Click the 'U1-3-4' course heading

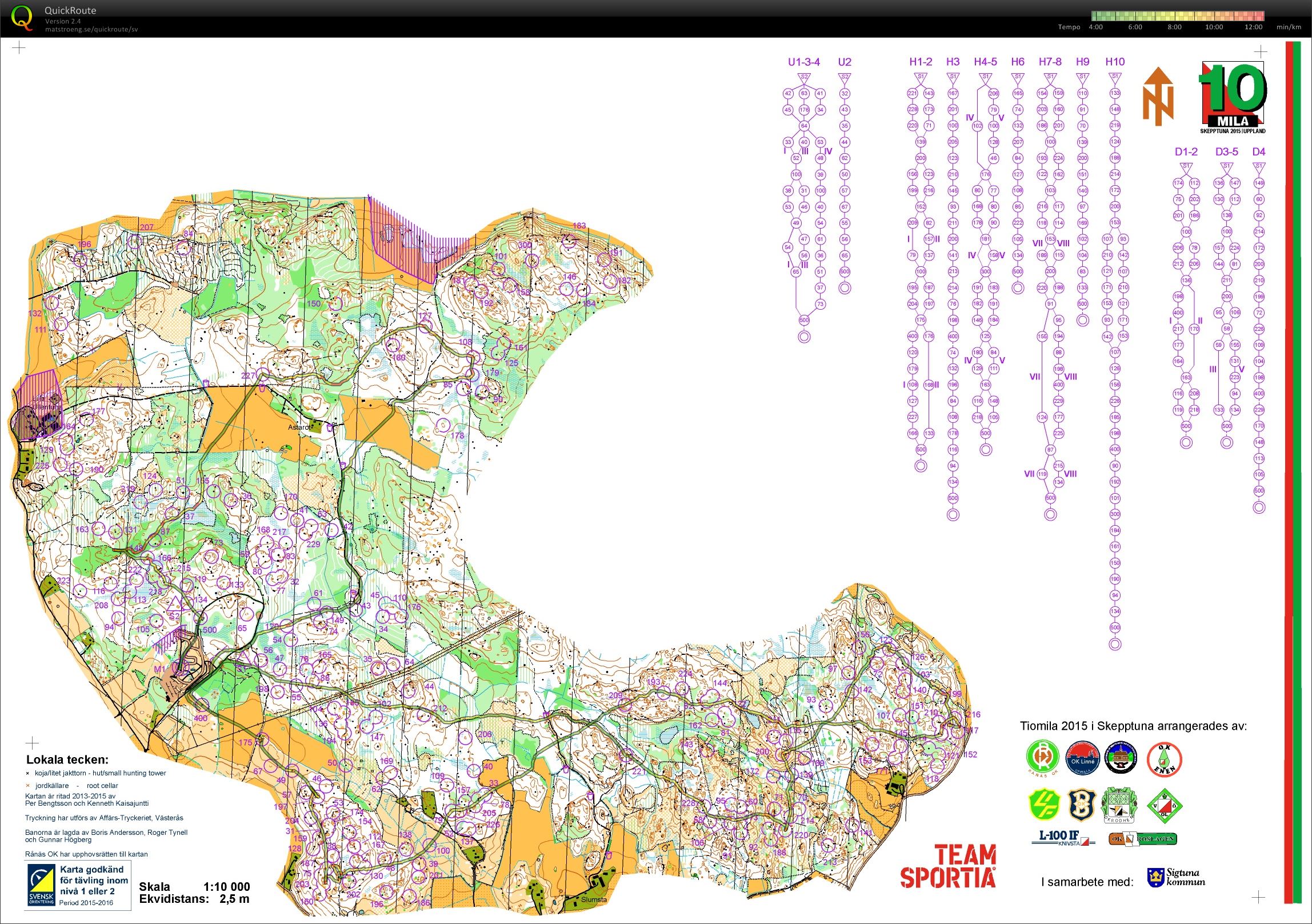pyautogui.click(x=804, y=62)
